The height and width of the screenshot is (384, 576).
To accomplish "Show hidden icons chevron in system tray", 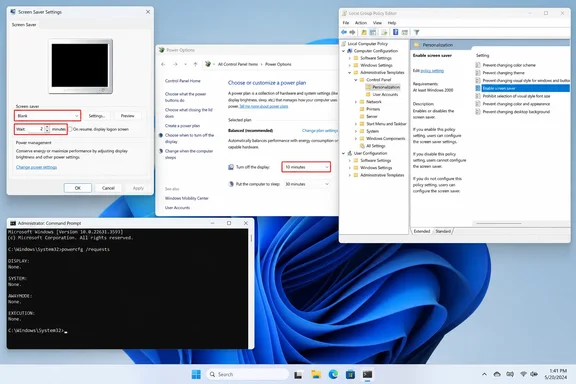I will pos(484,374).
